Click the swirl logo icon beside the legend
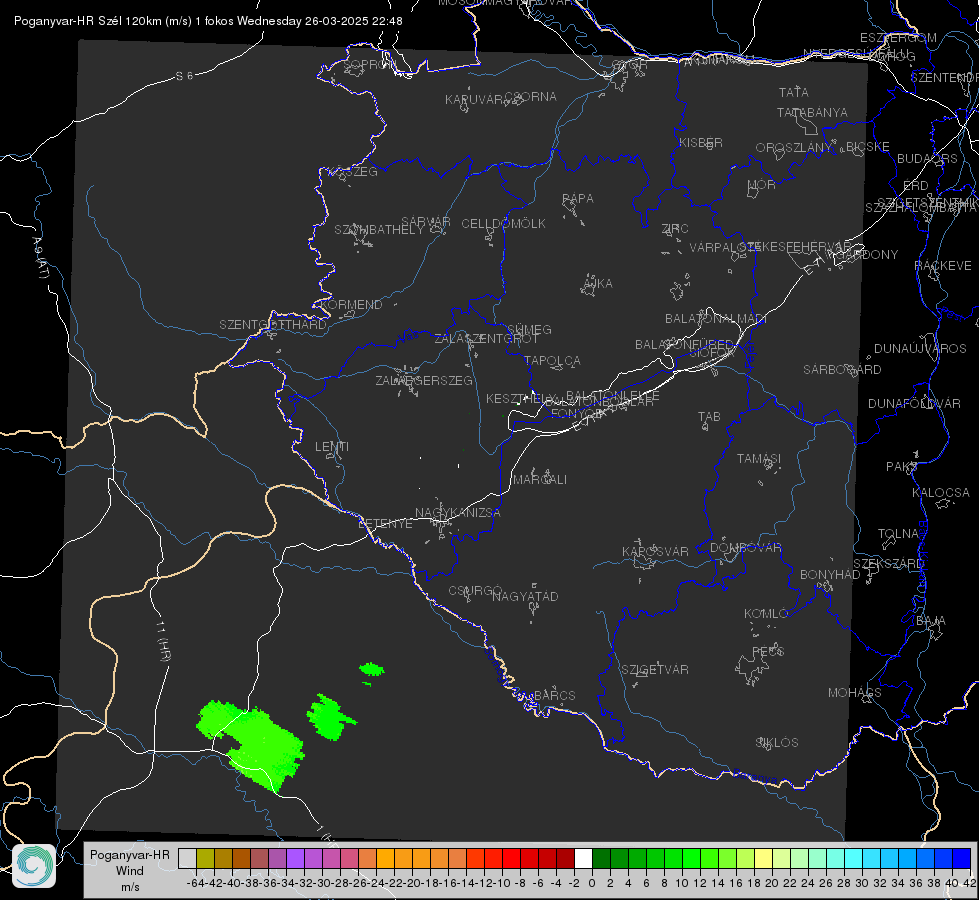Image resolution: width=979 pixels, height=900 pixels. 34,866
